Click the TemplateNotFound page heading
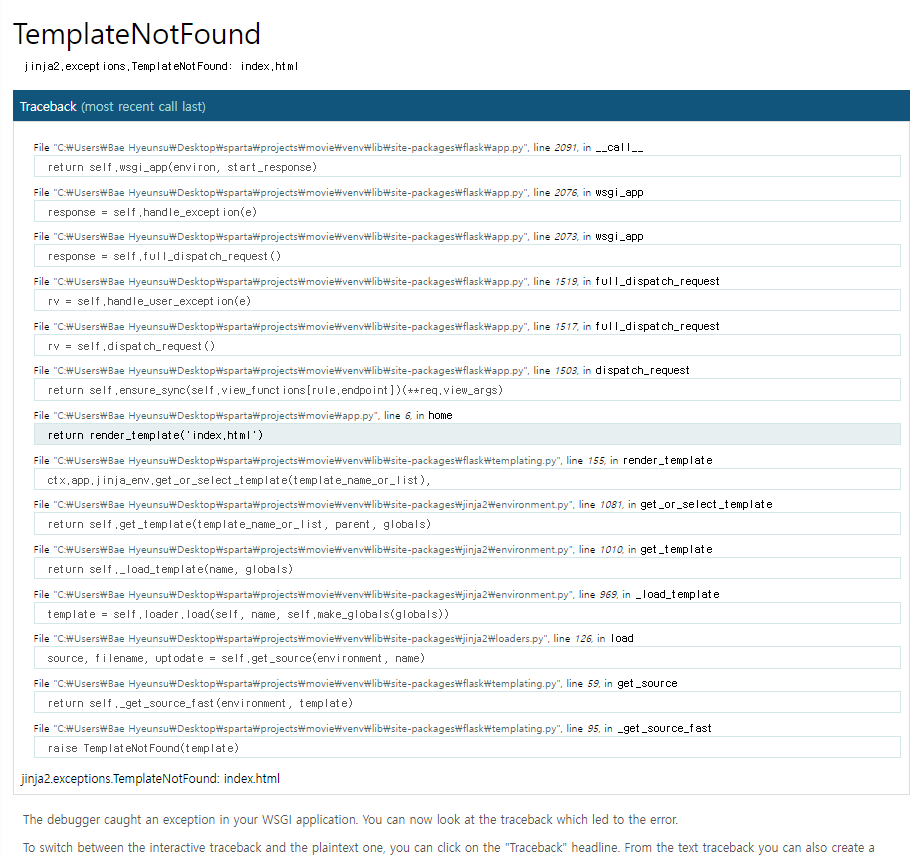 click(x=137, y=34)
